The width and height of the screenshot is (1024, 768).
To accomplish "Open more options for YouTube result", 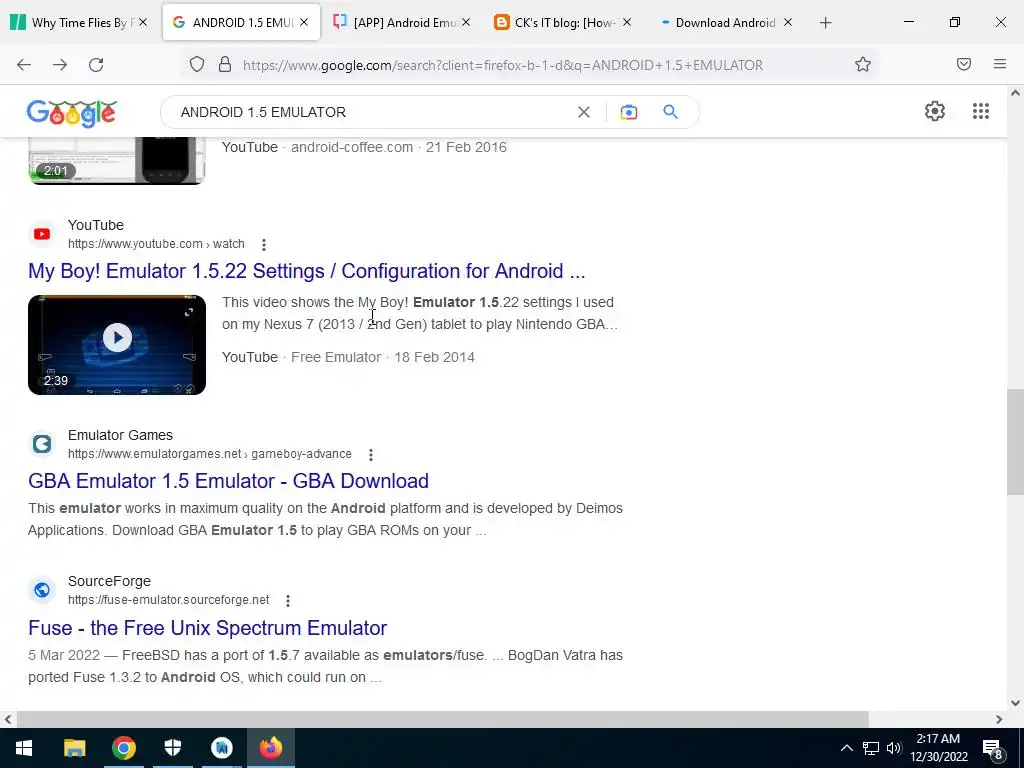I will pyautogui.click(x=264, y=245).
